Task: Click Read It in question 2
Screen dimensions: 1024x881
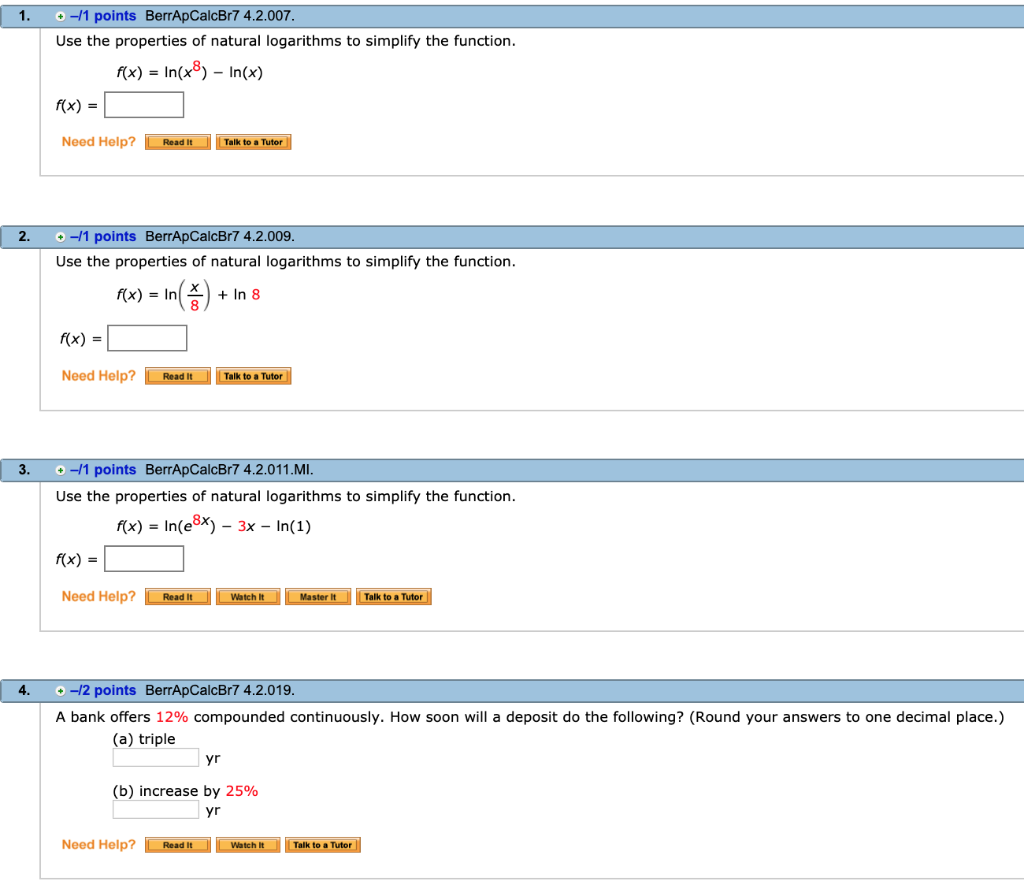Action: pos(177,375)
